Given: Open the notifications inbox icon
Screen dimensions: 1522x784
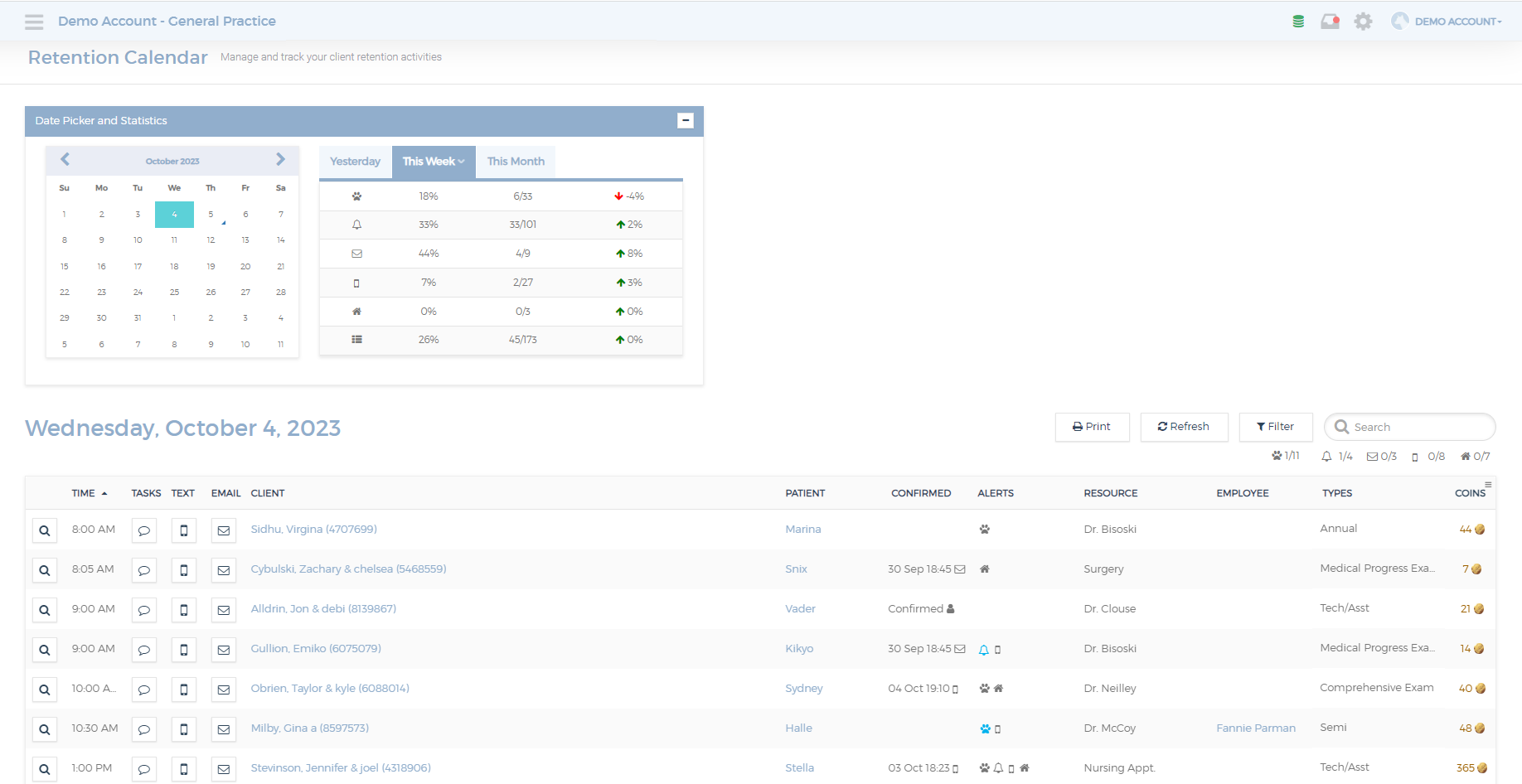Looking at the screenshot, I should (x=1331, y=22).
